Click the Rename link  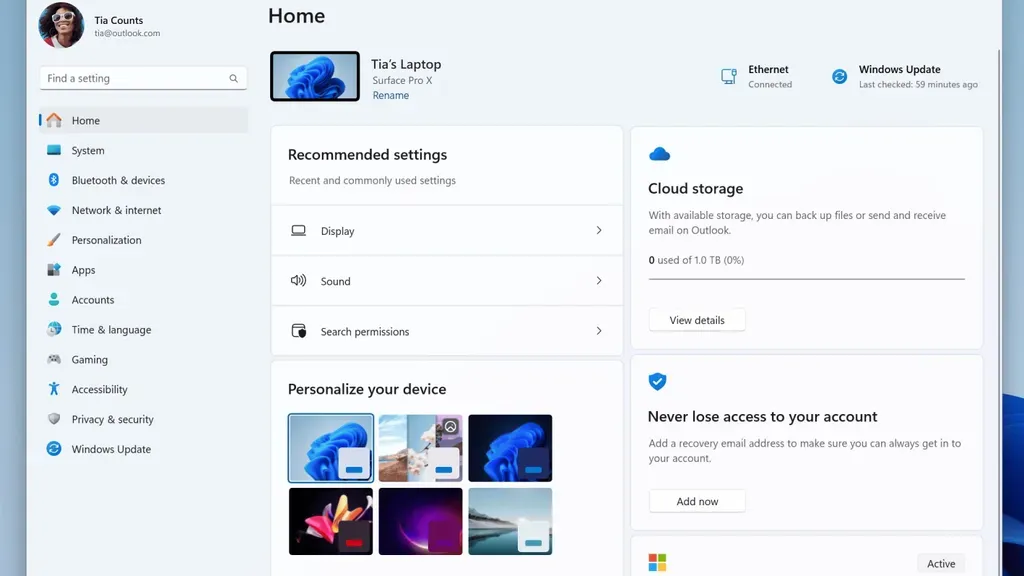(x=391, y=95)
